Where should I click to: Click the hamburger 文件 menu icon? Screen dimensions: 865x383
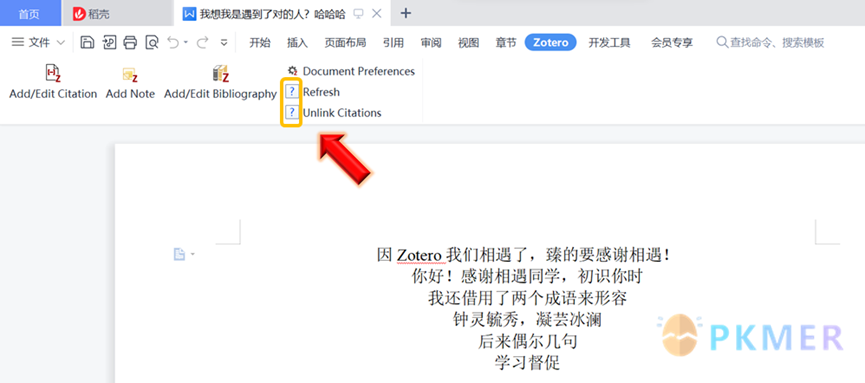[x=18, y=42]
